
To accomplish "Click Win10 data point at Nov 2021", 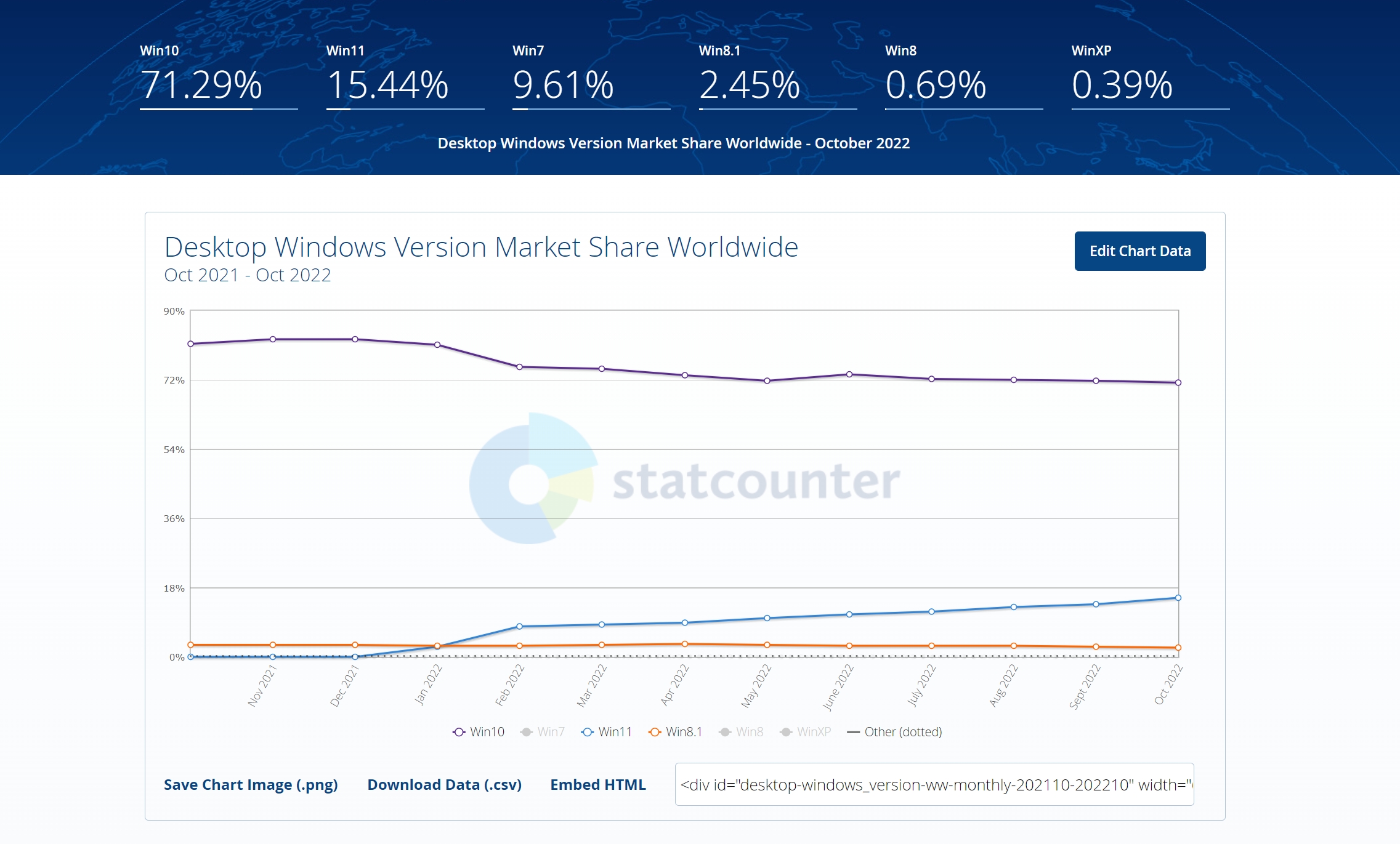I will [x=273, y=339].
